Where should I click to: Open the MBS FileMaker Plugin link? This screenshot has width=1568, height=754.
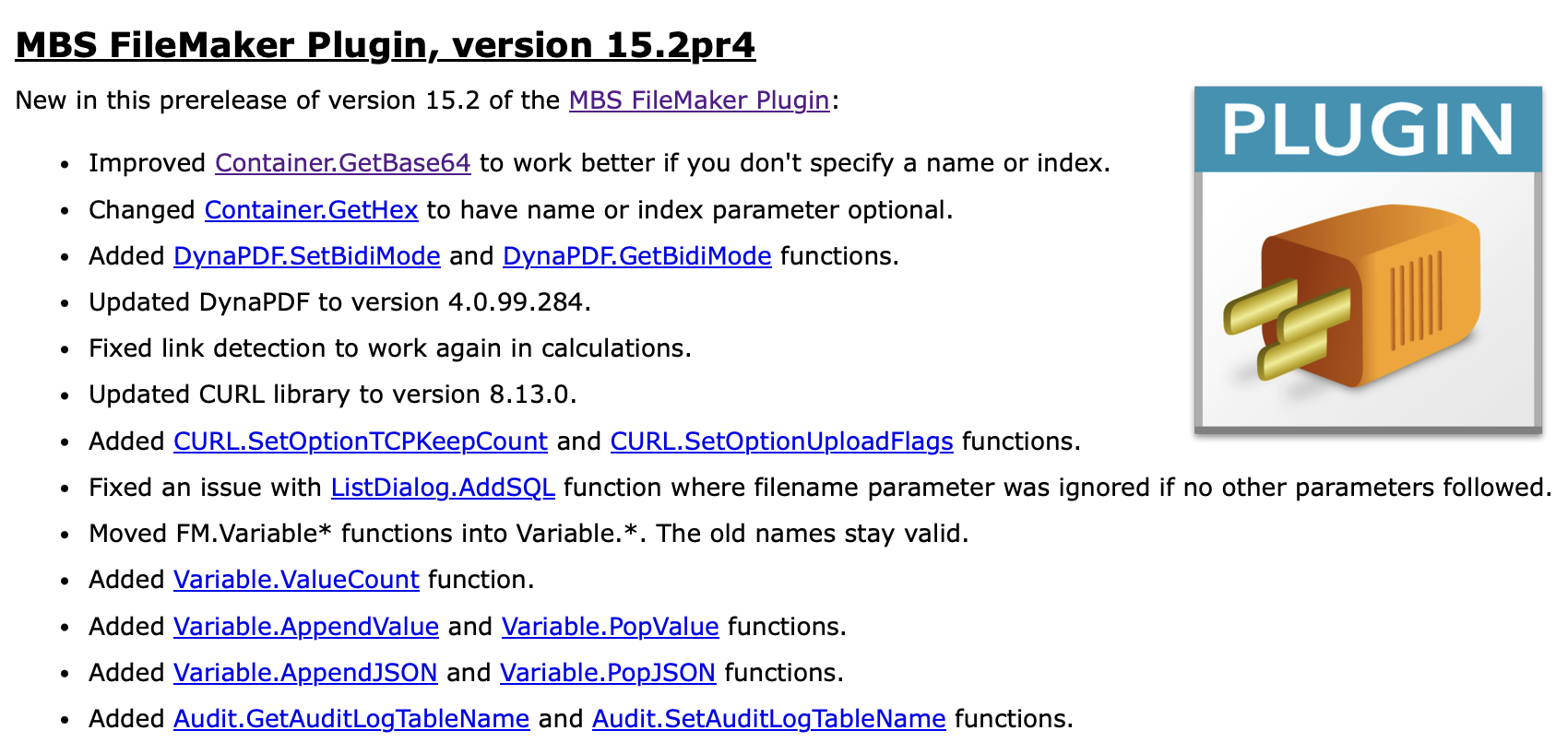699,100
